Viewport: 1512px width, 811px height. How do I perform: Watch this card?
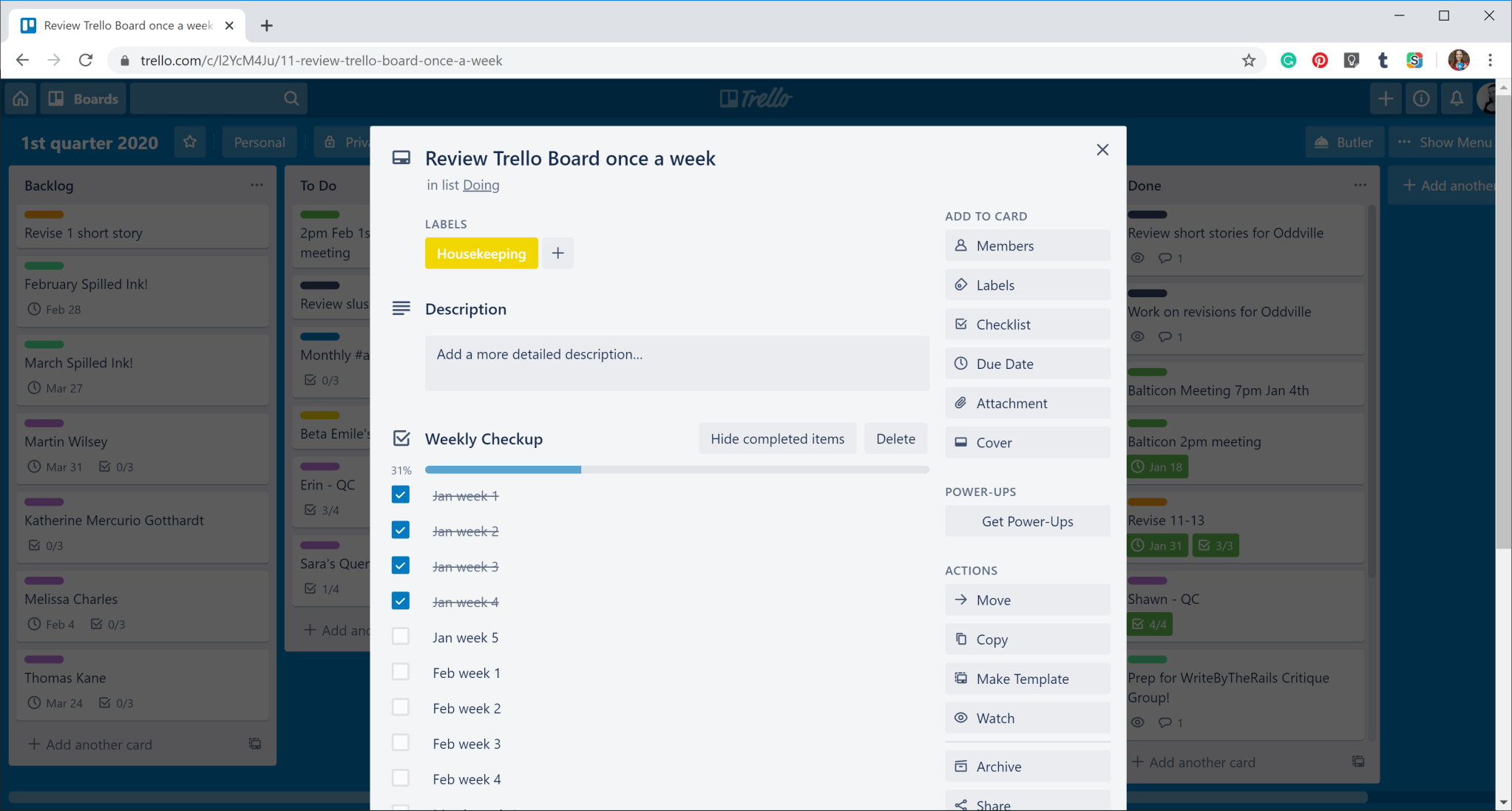tap(1026, 717)
